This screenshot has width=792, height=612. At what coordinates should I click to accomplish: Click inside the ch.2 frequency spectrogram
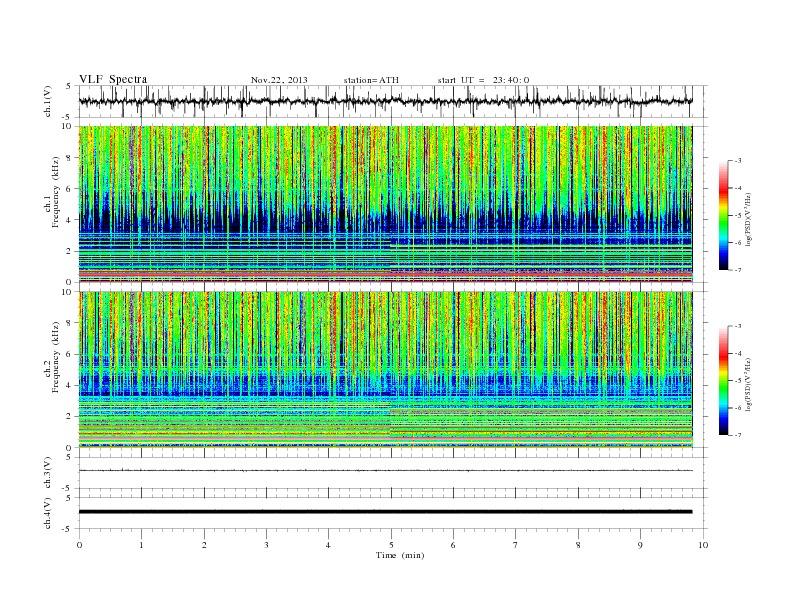point(385,370)
